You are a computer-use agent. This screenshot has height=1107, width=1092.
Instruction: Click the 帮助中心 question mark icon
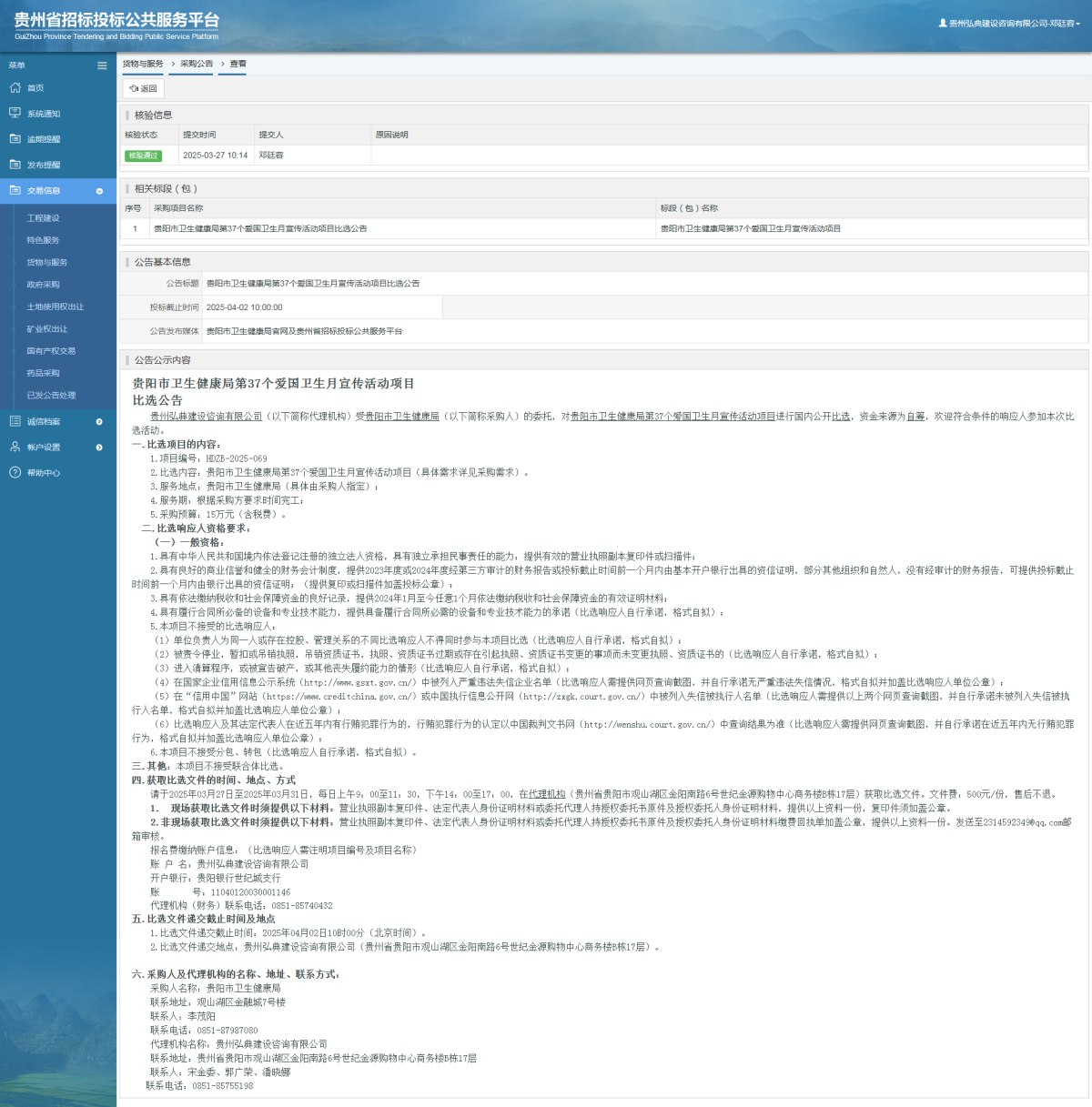click(15, 472)
